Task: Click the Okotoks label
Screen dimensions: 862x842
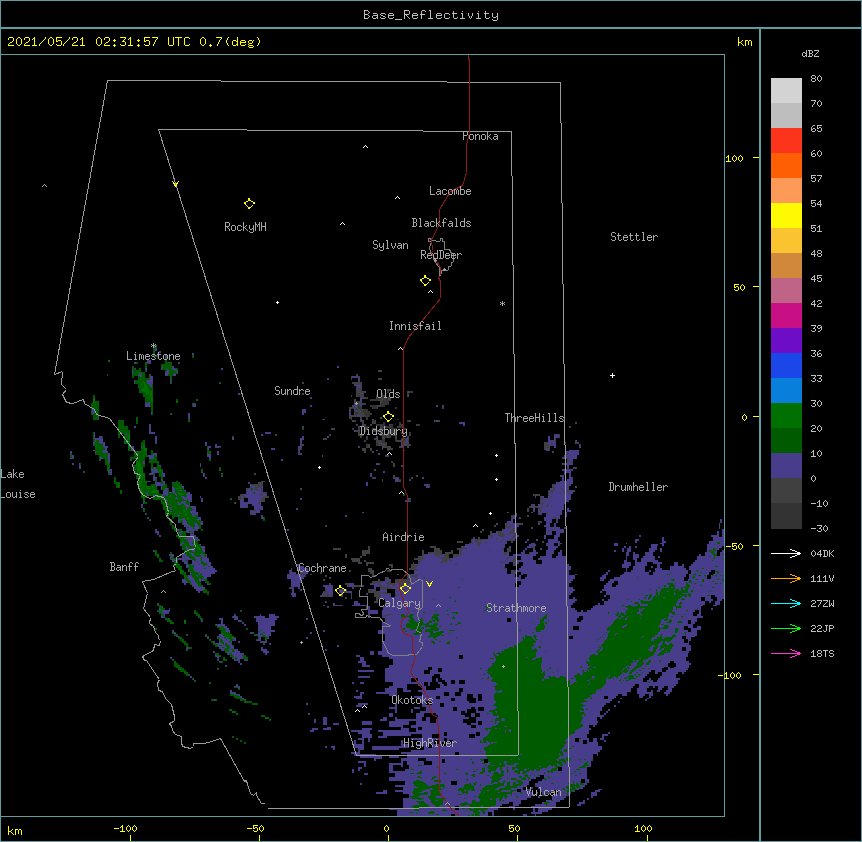Action: click(412, 700)
